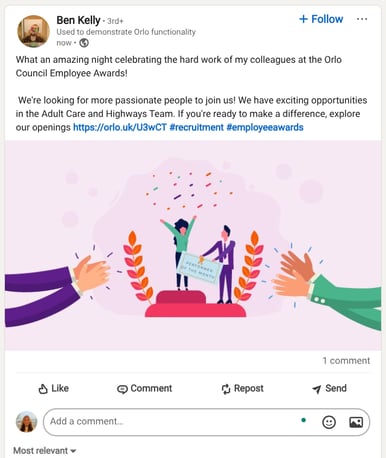Open the three-dot post options menu
This screenshot has height=458, width=386.
tap(362, 19)
